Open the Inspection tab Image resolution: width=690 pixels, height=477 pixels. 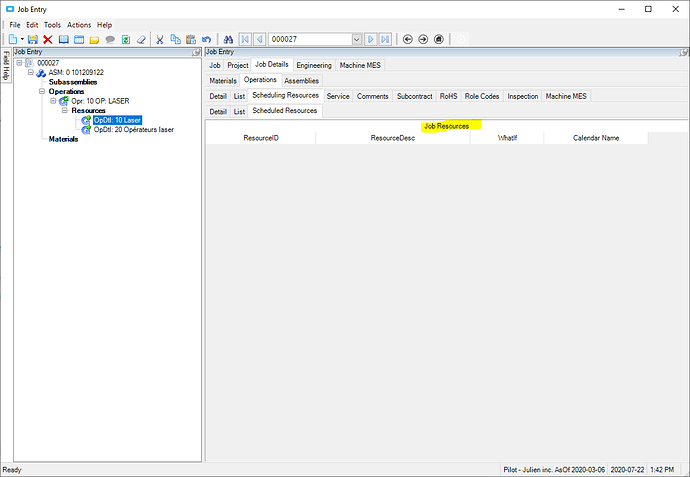[x=523, y=96]
